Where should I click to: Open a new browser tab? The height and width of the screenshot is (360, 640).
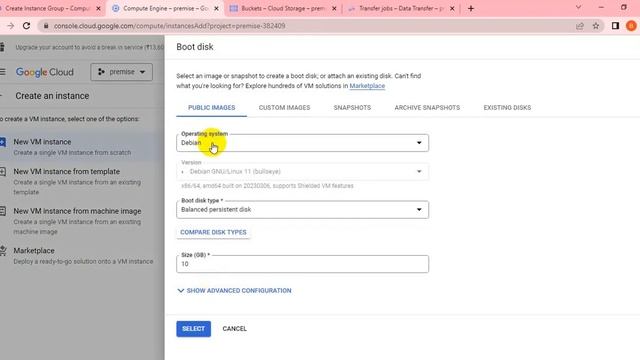471,8
